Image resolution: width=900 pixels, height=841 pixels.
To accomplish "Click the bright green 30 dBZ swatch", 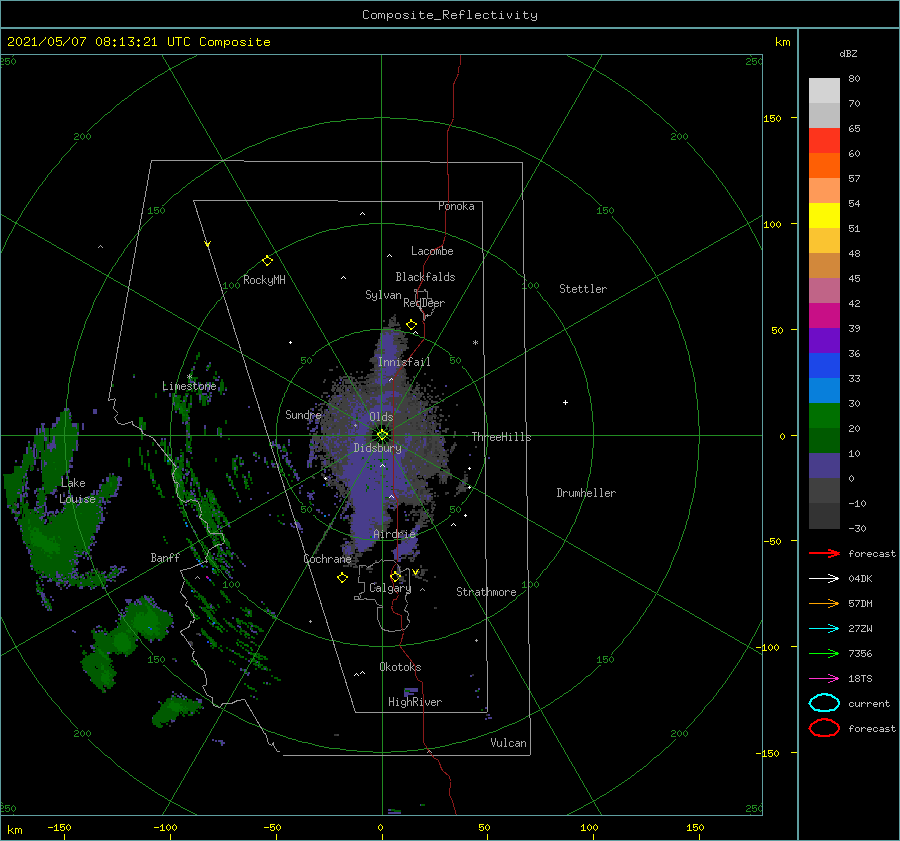I will click(x=824, y=416).
